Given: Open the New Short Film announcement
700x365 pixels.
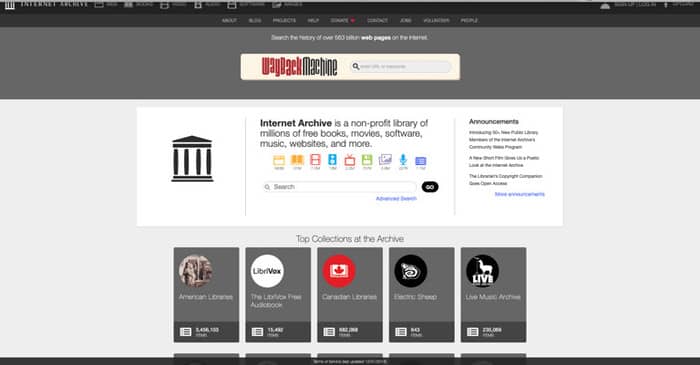Looking at the screenshot, I should click(x=504, y=162).
